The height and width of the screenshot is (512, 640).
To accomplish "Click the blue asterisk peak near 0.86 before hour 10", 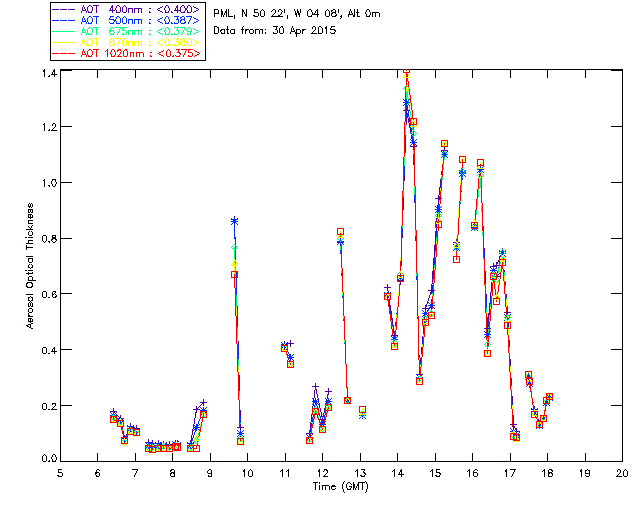I will 234,221.
